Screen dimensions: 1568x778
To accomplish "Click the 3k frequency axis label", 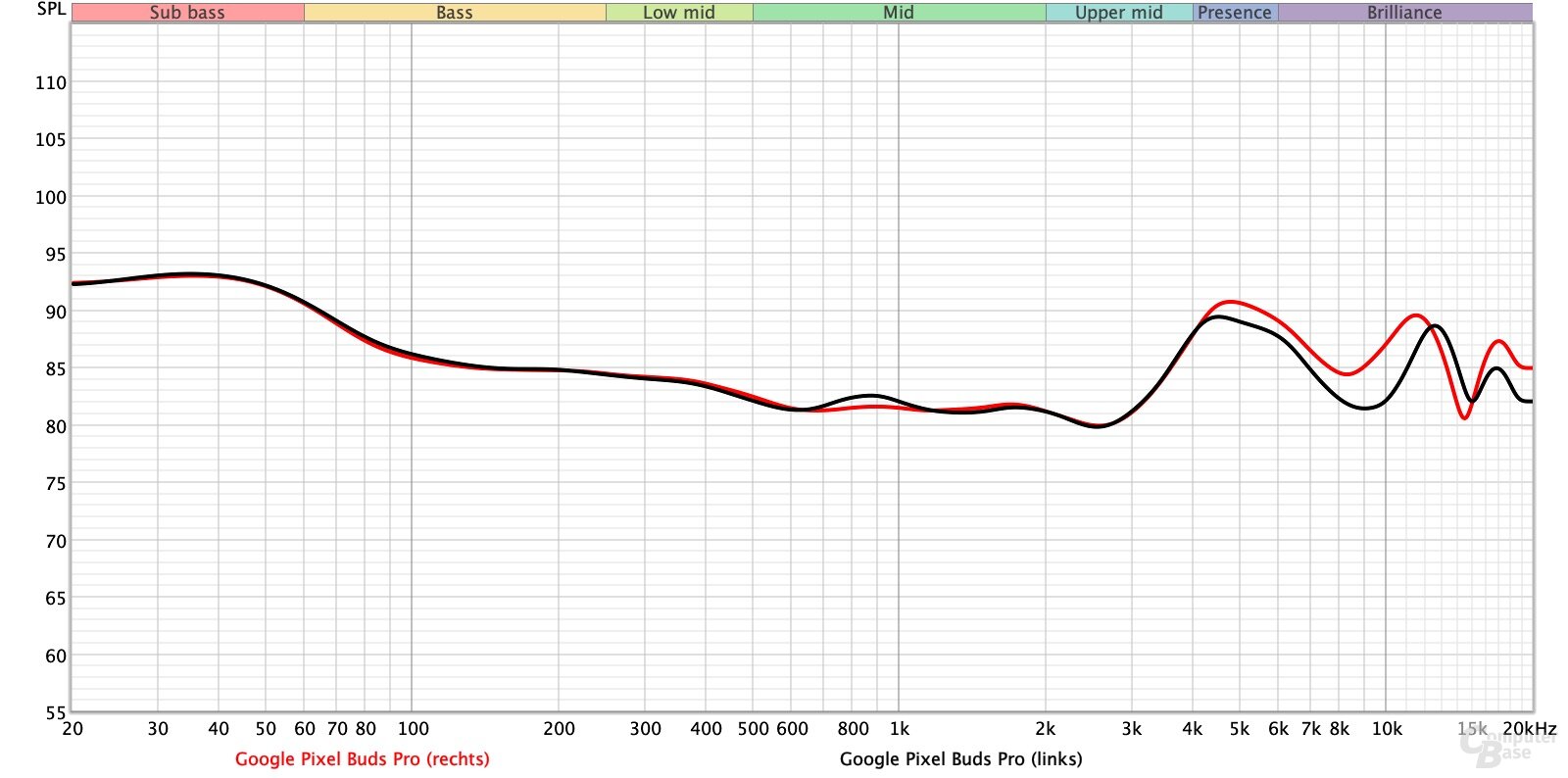I will point(1132,729).
